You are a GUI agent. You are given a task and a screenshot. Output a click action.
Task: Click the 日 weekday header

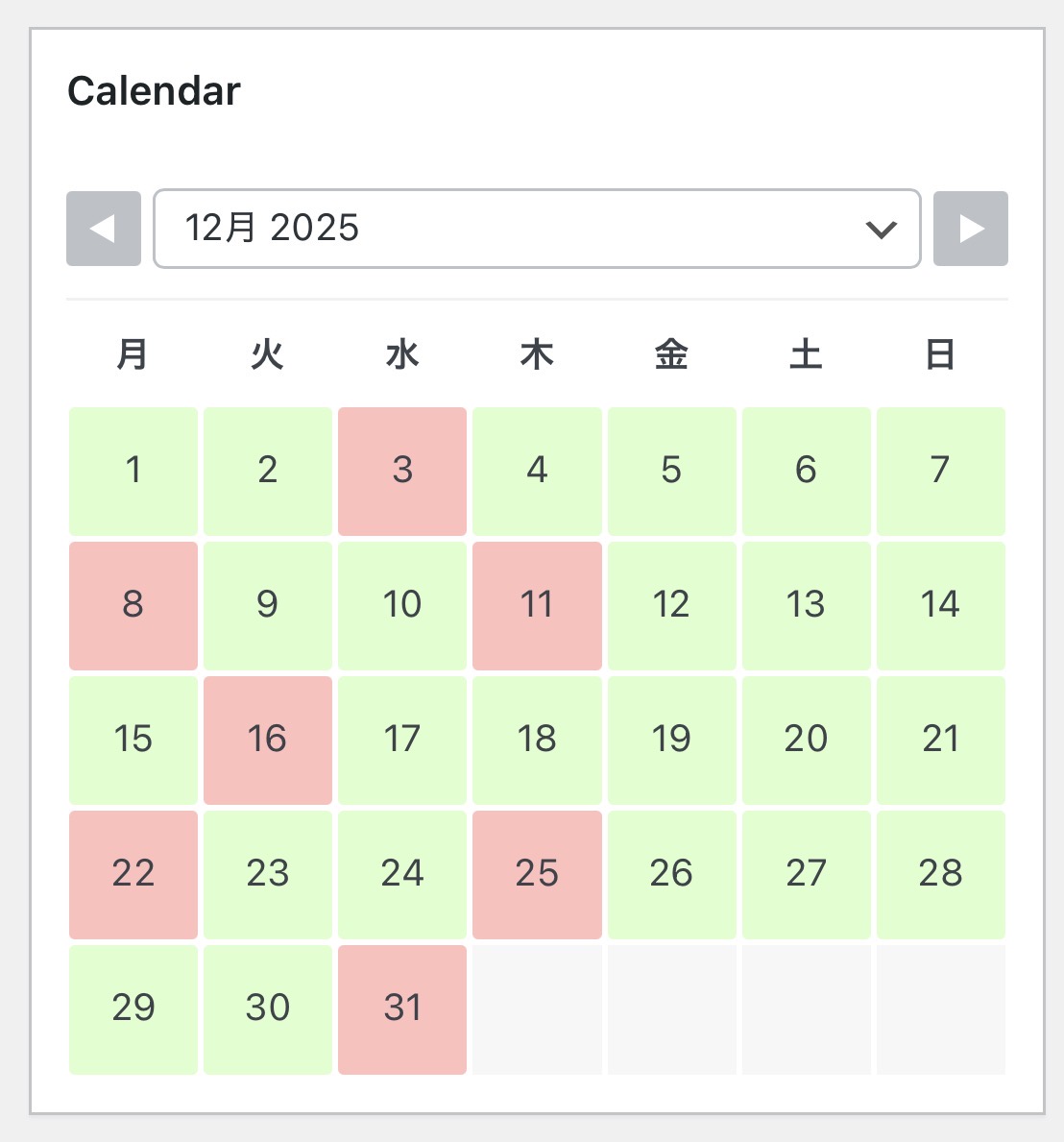pos(939,354)
